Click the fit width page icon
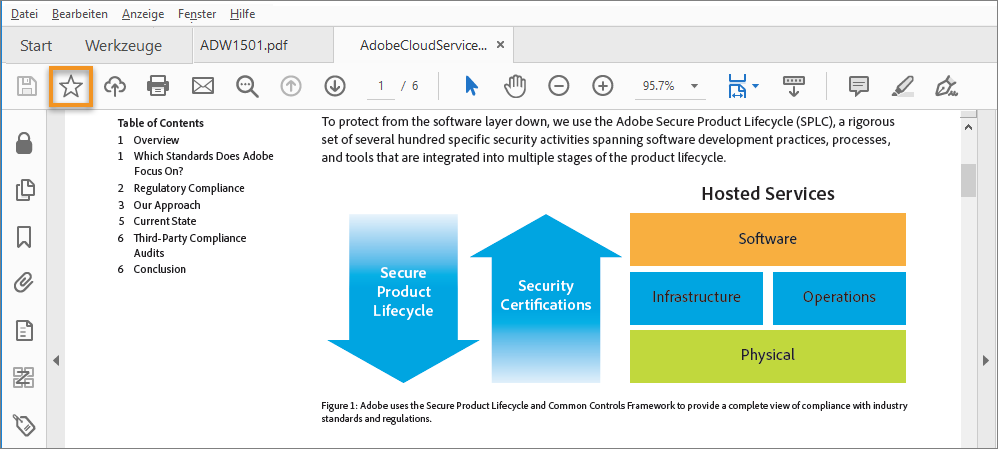 (737, 86)
